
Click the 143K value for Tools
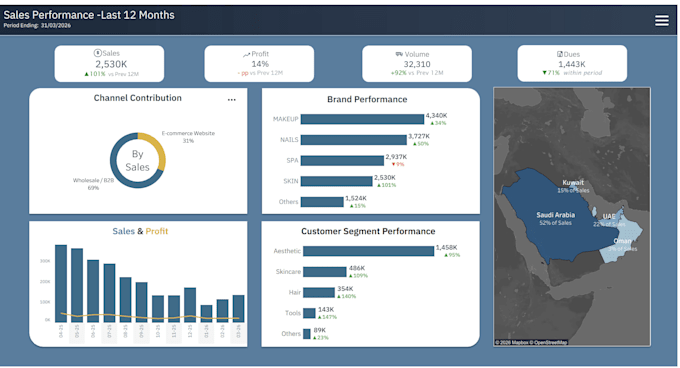[x=326, y=309]
